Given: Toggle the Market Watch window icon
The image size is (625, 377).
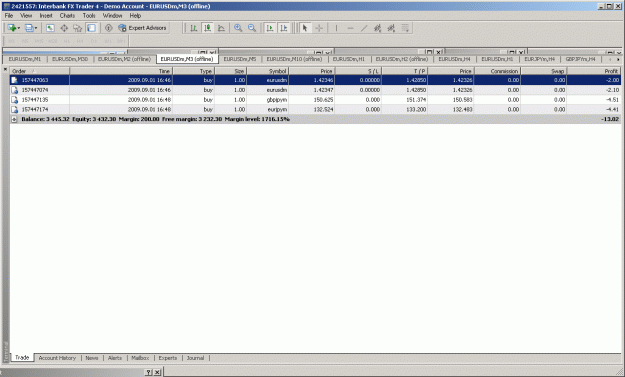Looking at the screenshot, I should [50, 28].
